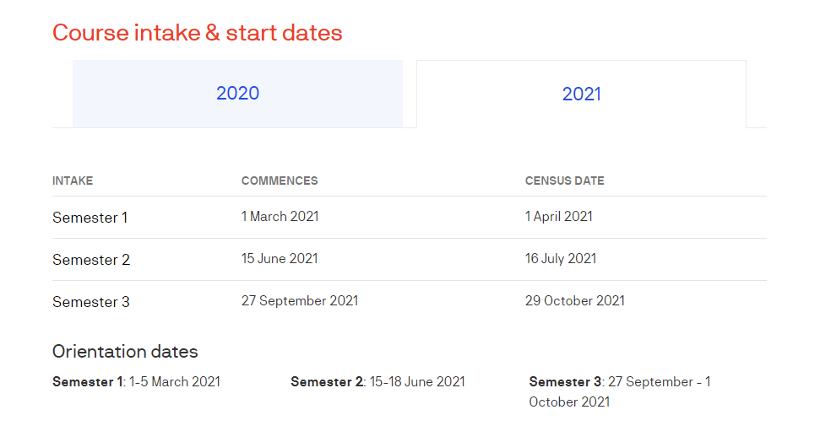The width and height of the screenshot is (832, 442).
Task: Switch to the 2020 tab
Action: click(x=237, y=94)
